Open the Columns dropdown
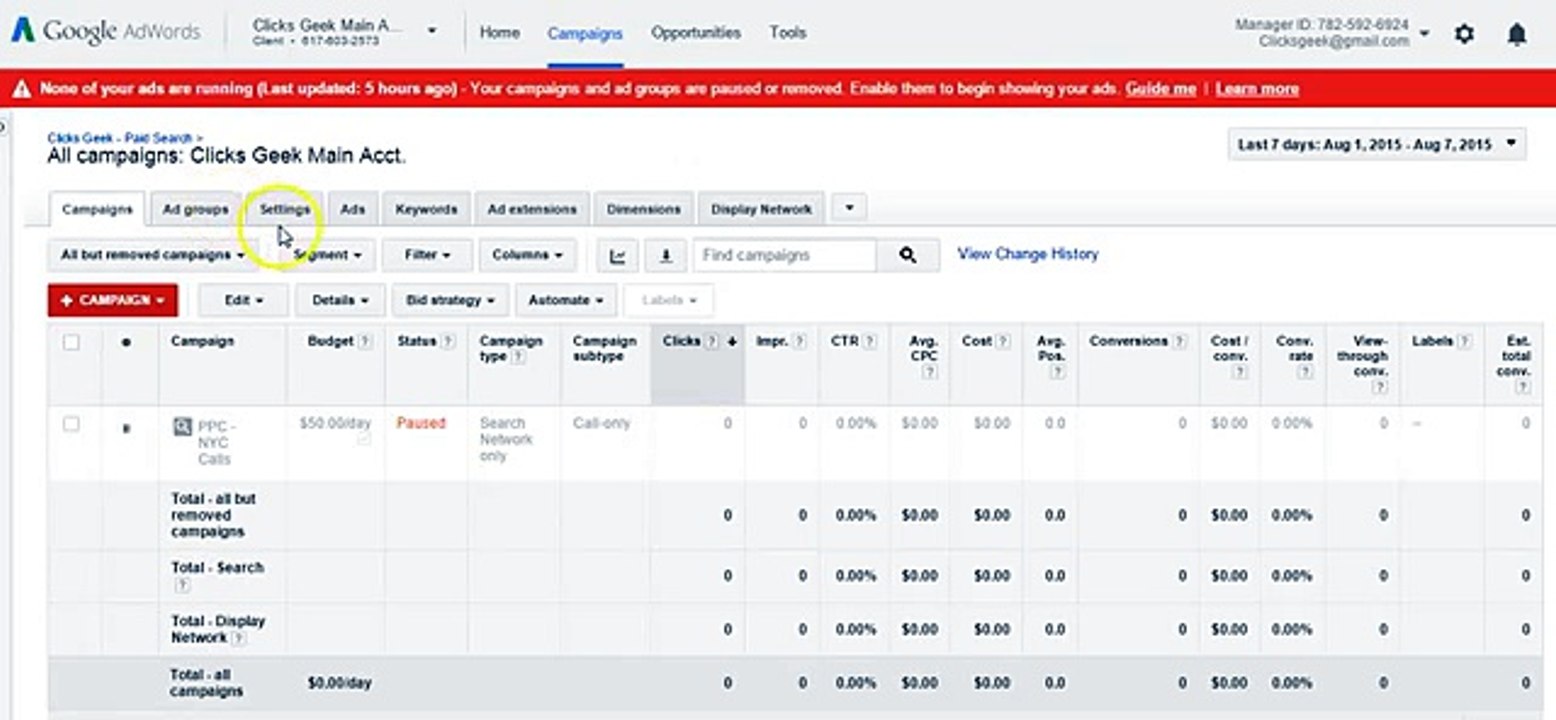This screenshot has width=1556, height=720. 528,255
